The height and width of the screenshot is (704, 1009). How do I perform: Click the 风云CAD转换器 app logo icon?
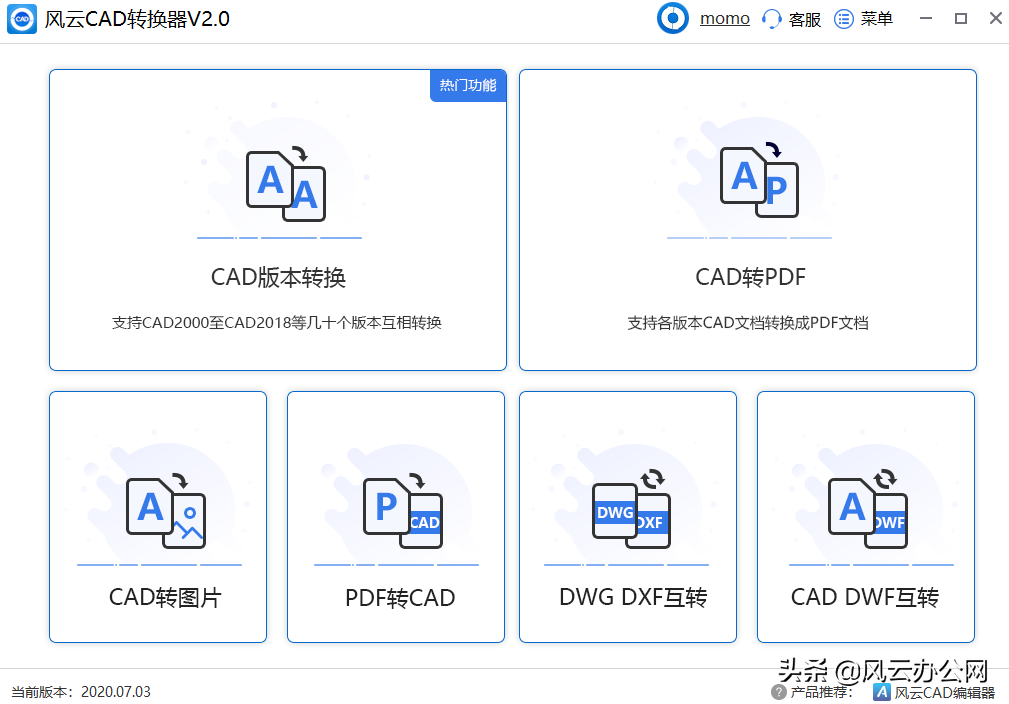[22, 19]
